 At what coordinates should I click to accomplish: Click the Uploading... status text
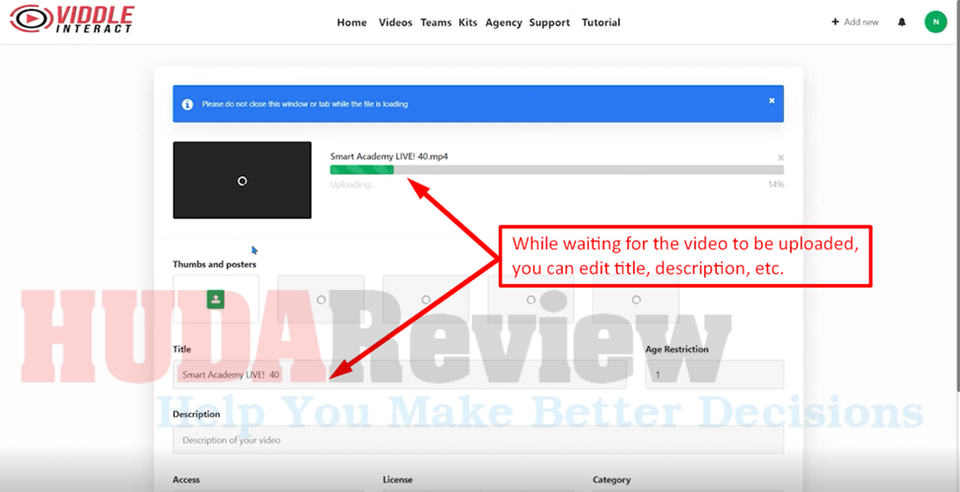click(x=353, y=184)
